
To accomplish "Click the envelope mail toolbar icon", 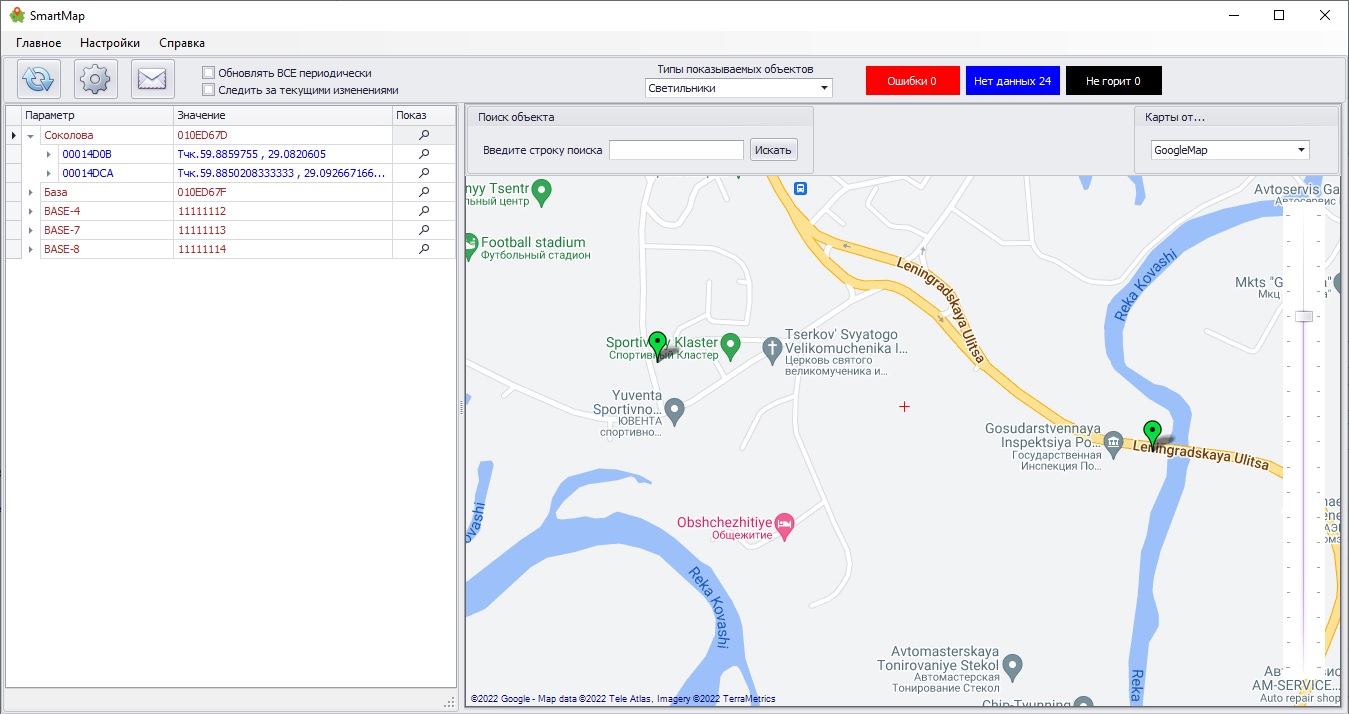I will [x=153, y=79].
